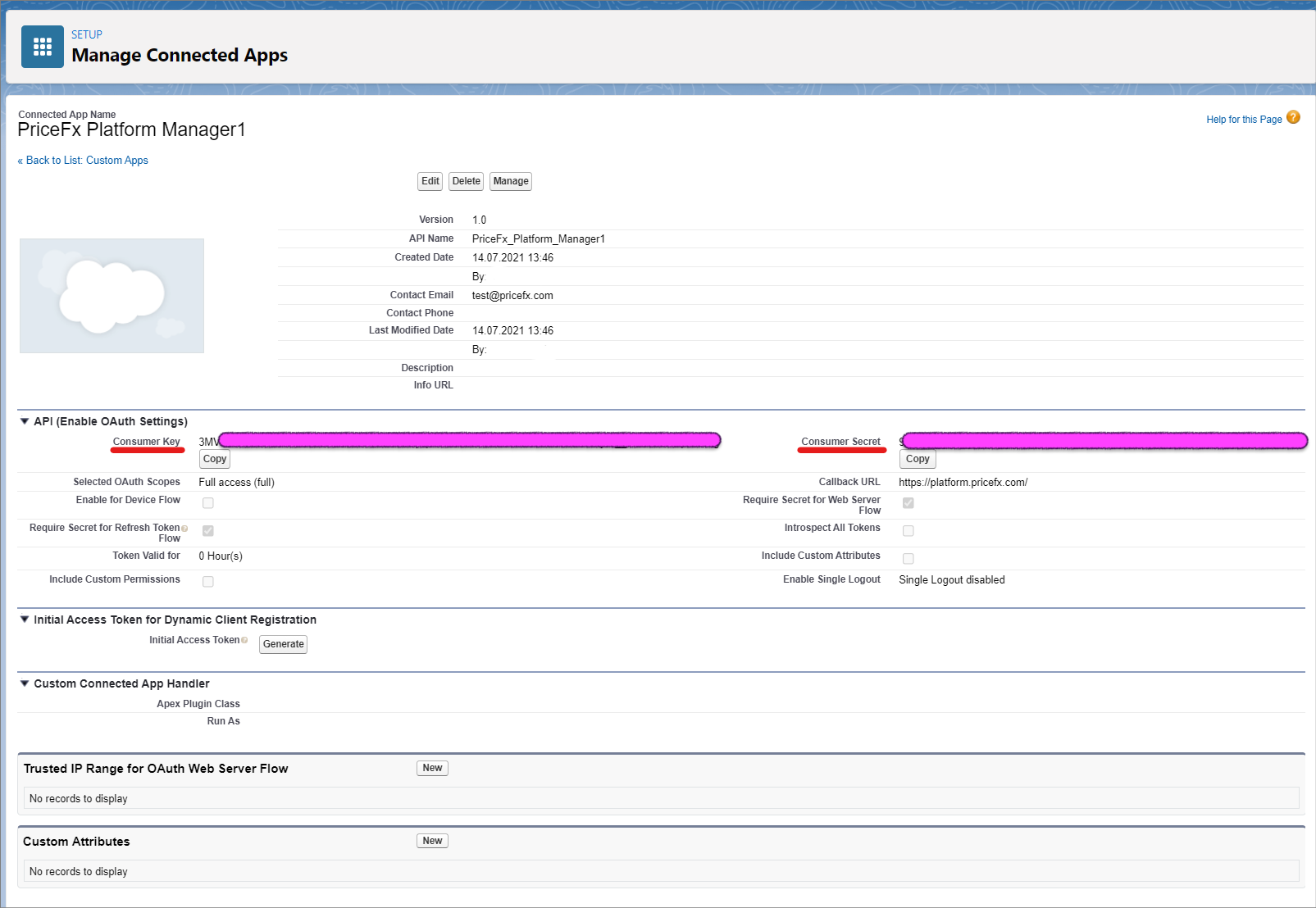Toggle Require Secret for Refresh Token Flow checkbox

208,530
